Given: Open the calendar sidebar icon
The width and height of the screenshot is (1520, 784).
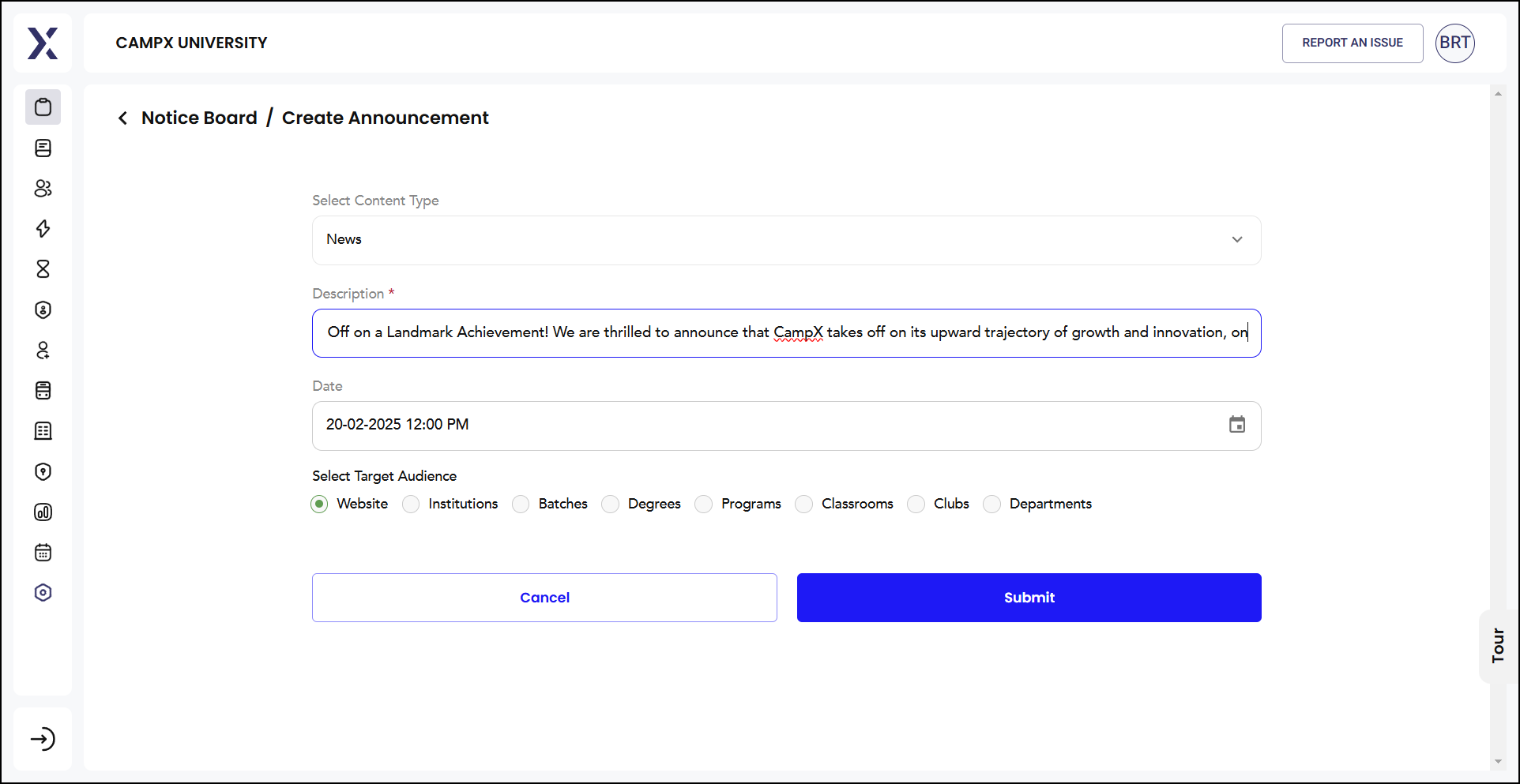Looking at the screenshot, I should 43,552.
